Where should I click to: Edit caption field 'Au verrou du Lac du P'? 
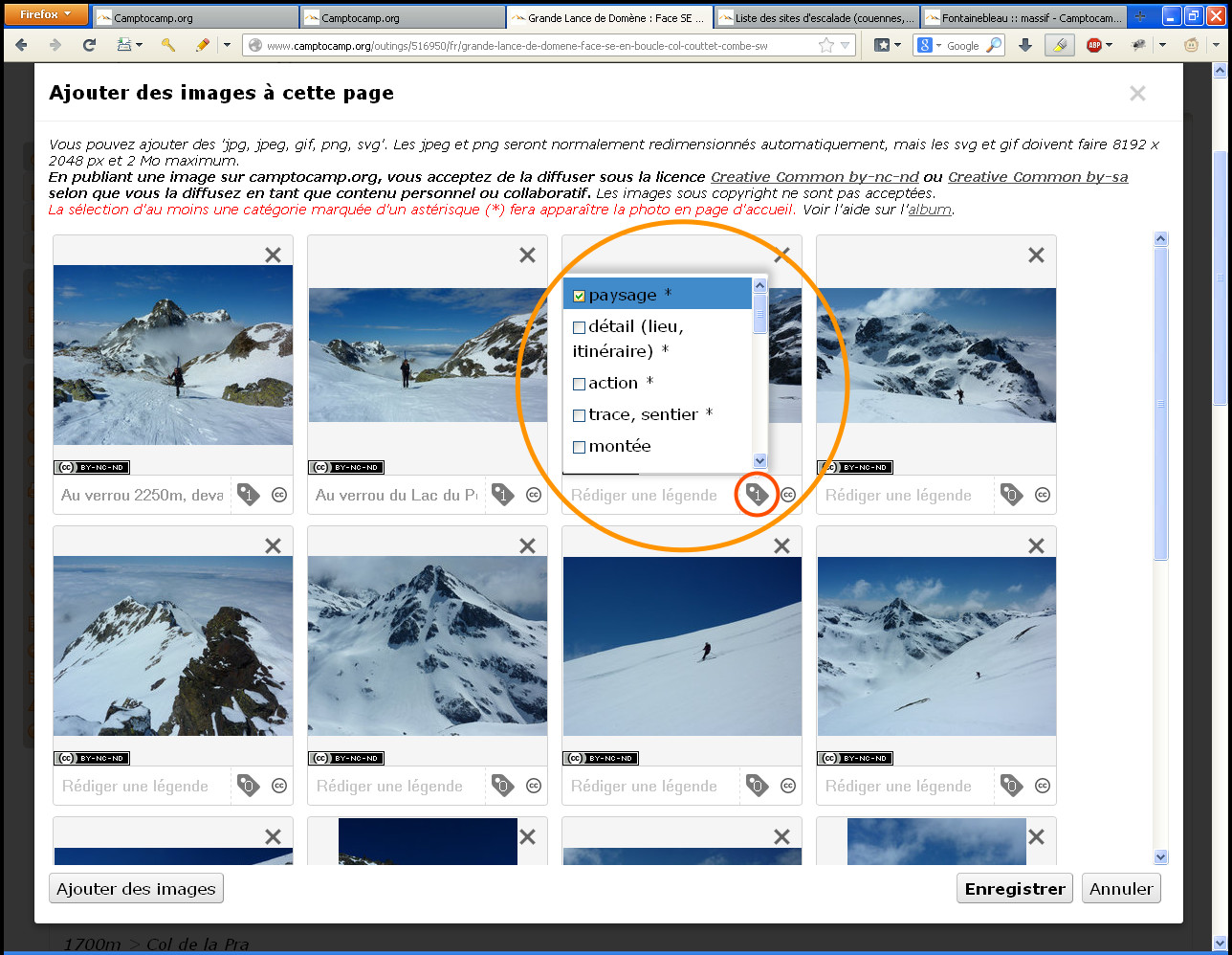click(397, 495)
